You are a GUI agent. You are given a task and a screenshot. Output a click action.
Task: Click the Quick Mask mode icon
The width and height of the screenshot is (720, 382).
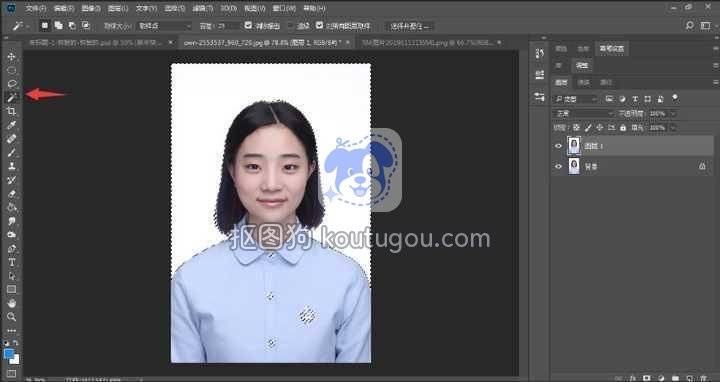[x=11, y=373]
